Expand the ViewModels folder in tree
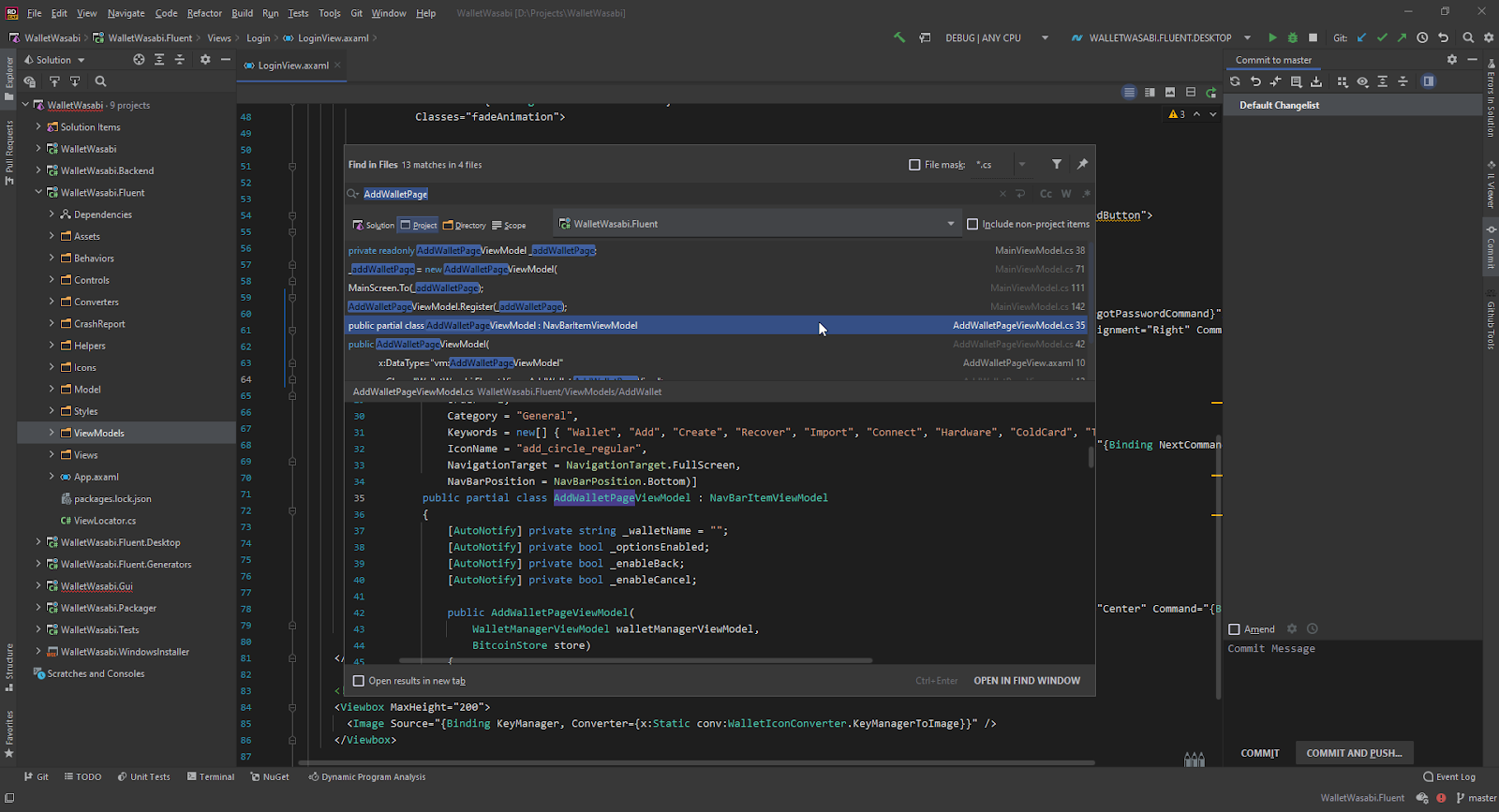This screenshot has width=1499, height=812. pos(52,433)
